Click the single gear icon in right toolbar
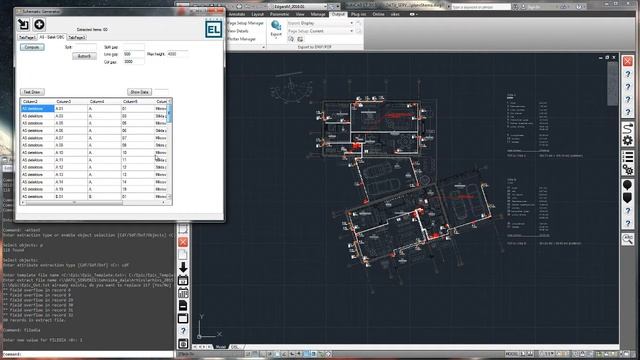640x360 pixels. pos(628,141)
